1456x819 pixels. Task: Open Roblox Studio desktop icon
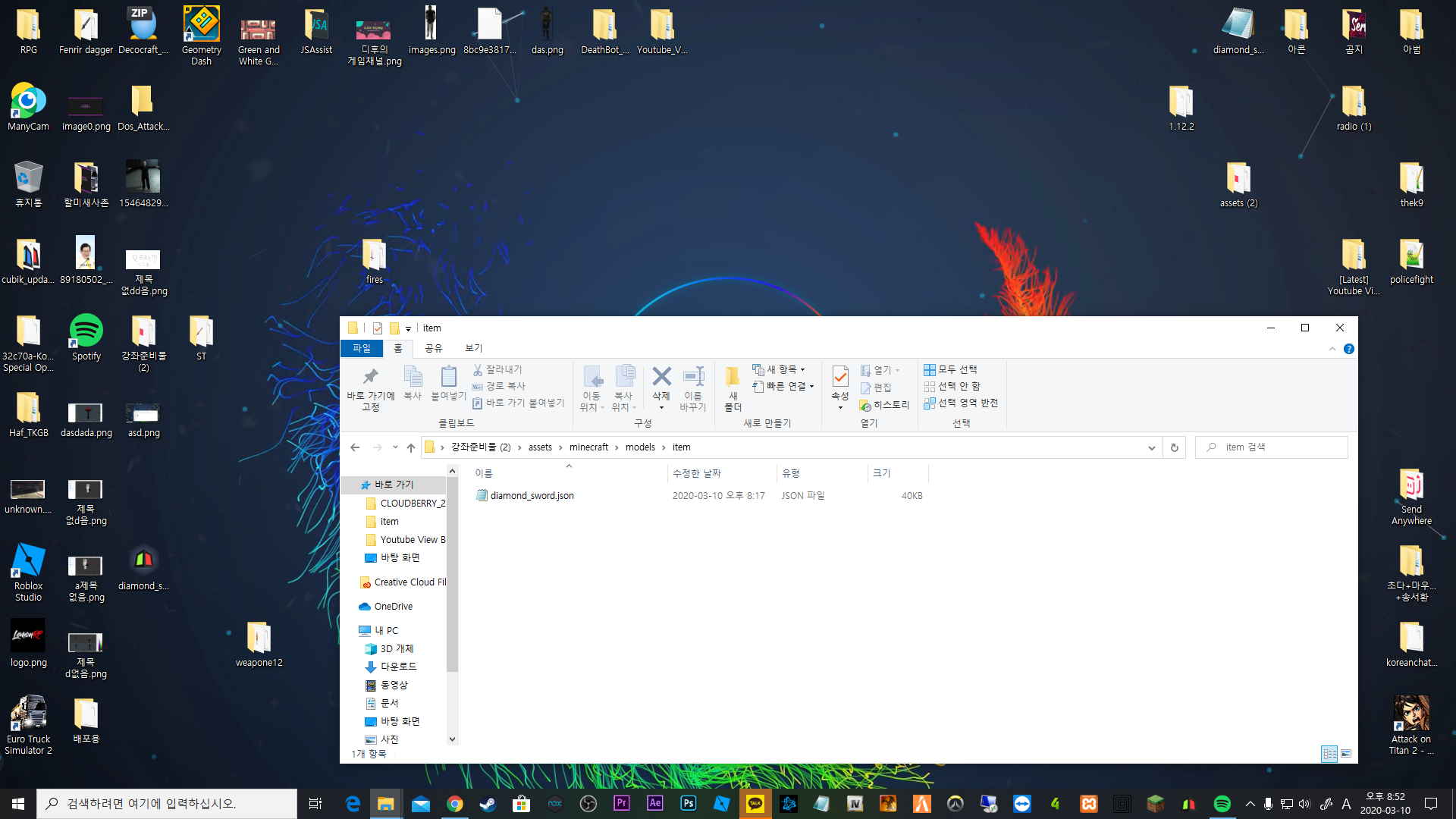click(29, 573)
